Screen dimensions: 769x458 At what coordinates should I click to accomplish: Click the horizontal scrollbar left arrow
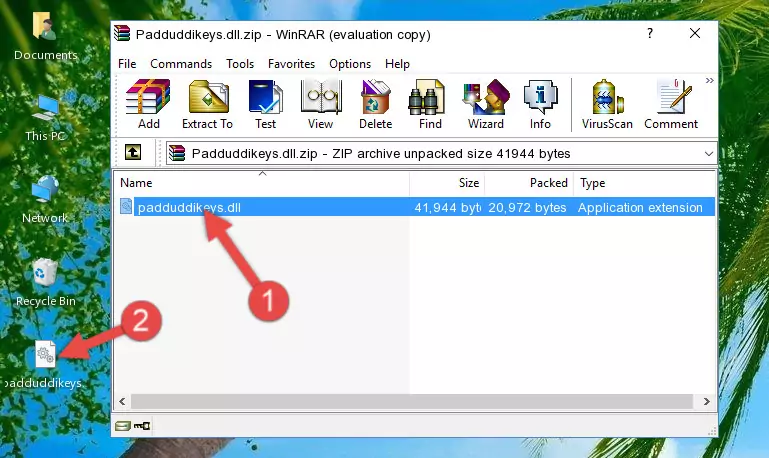tap(123, 402)
